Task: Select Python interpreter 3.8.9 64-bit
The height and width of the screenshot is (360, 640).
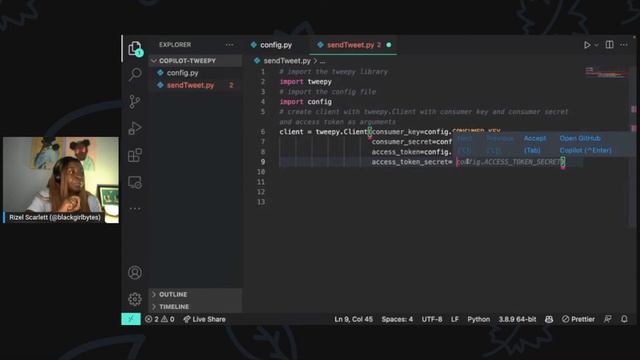Action: click(517, 319)
